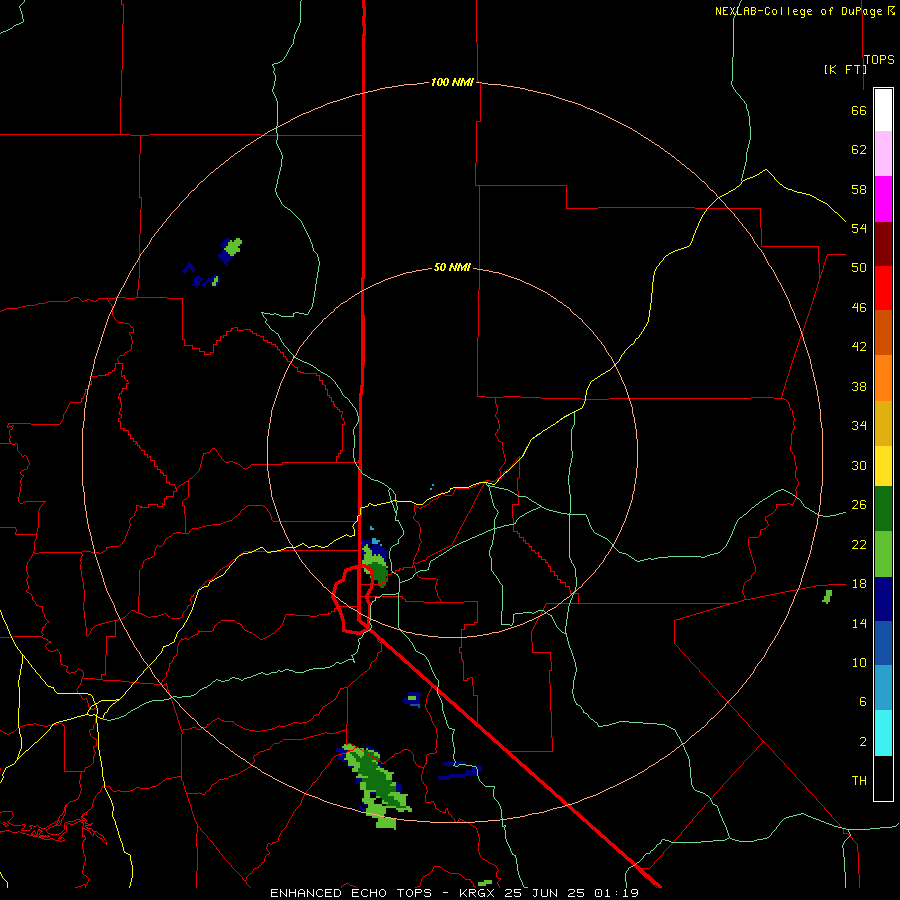Image resolution: width=900 pixels, height=900 pixels.
Task: Select the yellow 30-34 kft swatch
Action: click(x=883, y=466)
